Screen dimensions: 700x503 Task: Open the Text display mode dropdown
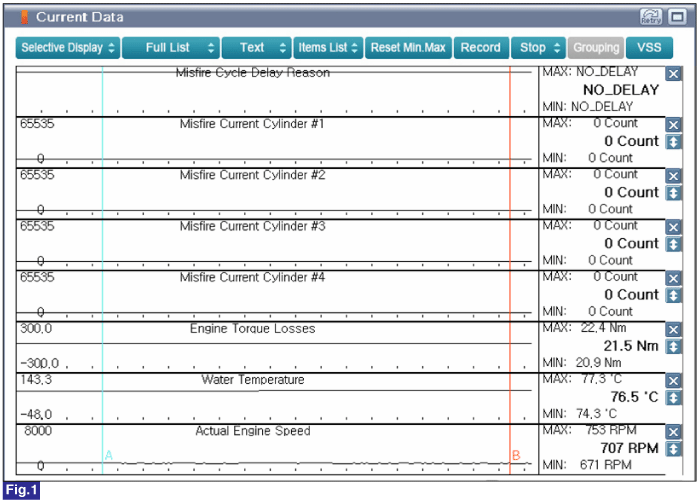tap(257, 48)
